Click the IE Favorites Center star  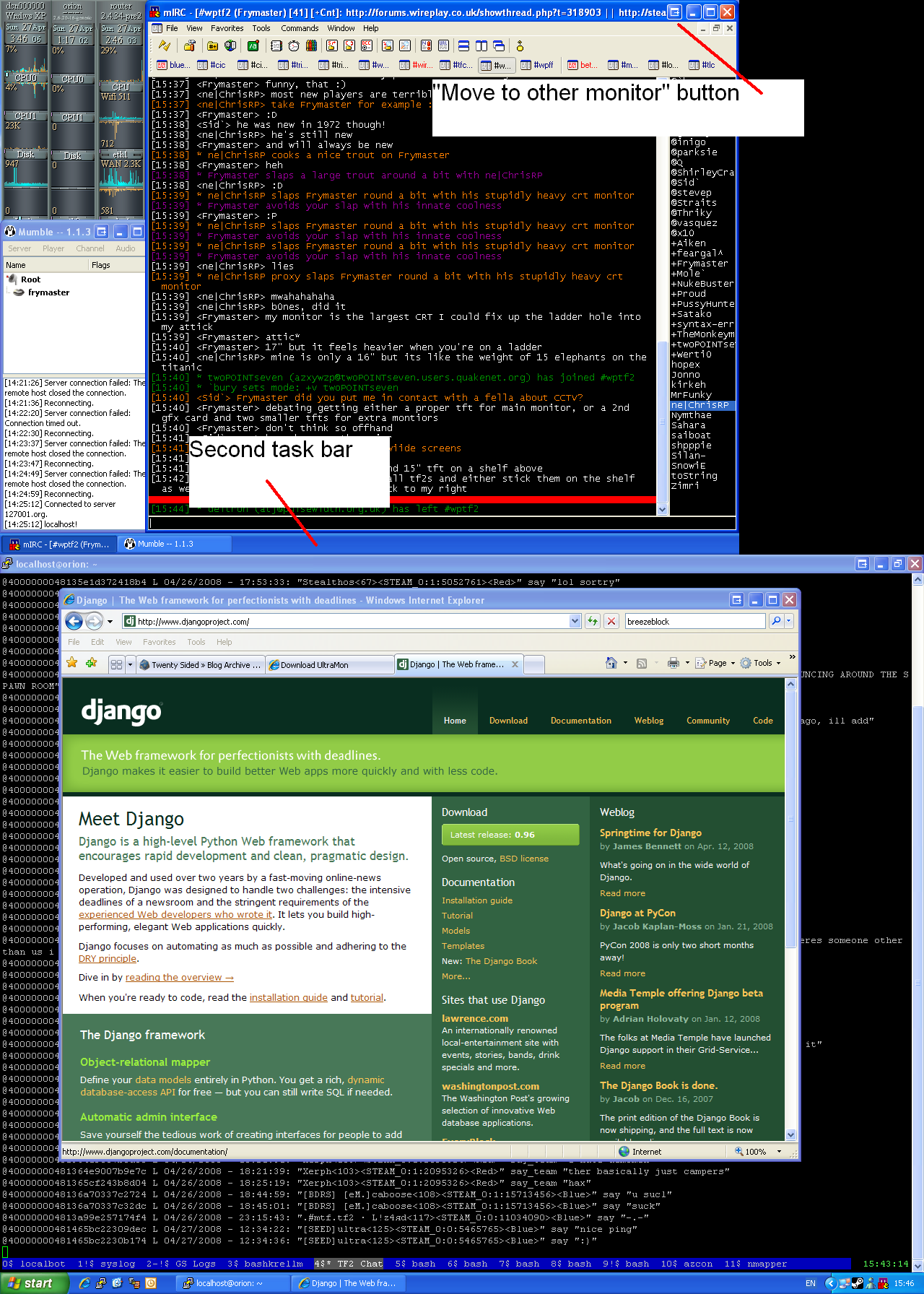[x=72, y=663]
